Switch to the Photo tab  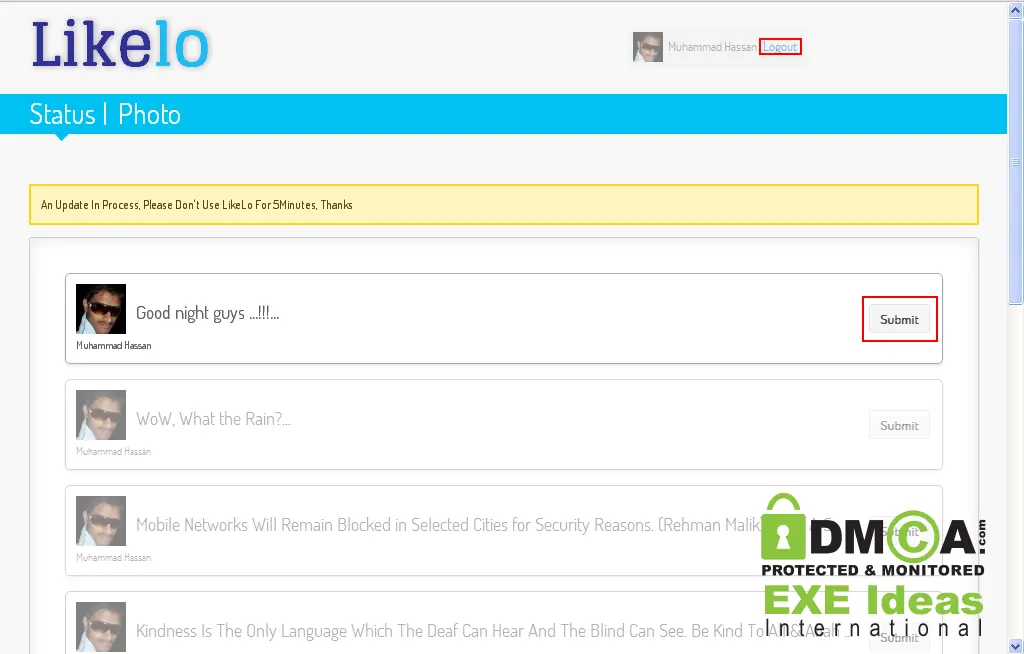[149, 114]
